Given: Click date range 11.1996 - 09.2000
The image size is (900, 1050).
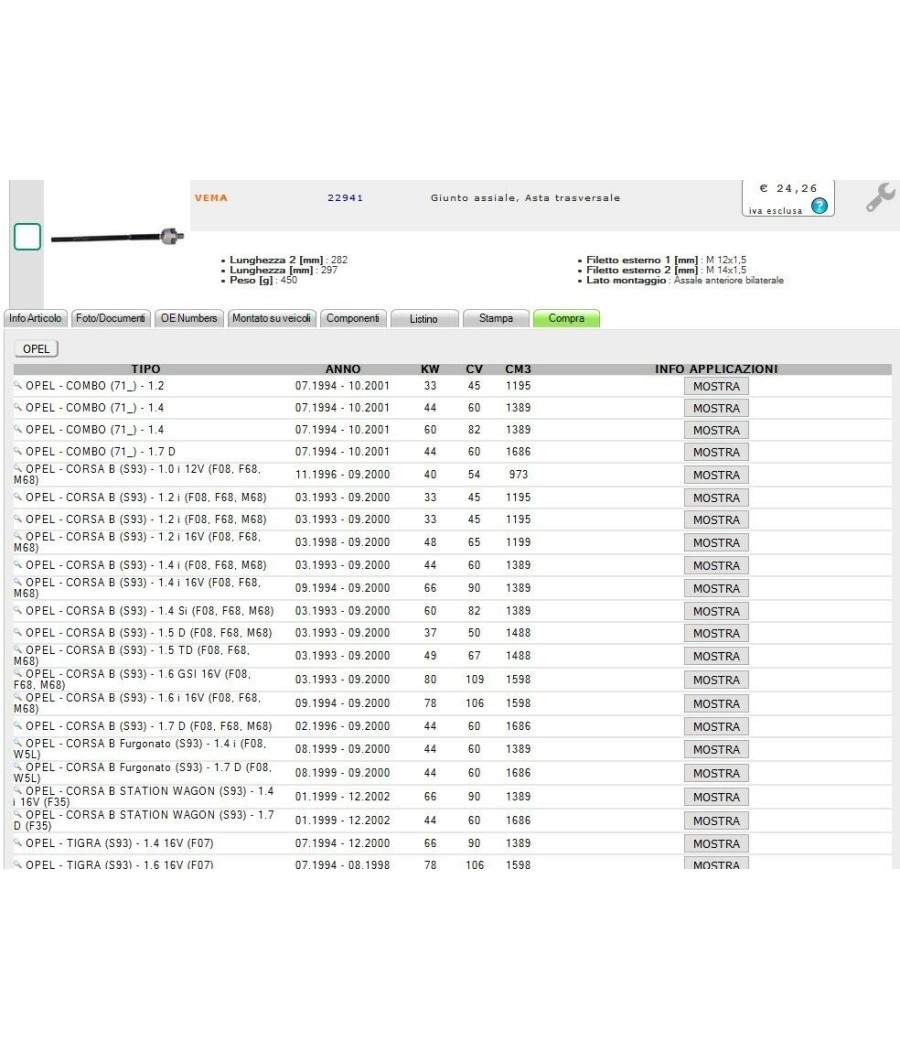Looking at the screenshot, I should 342,474.
